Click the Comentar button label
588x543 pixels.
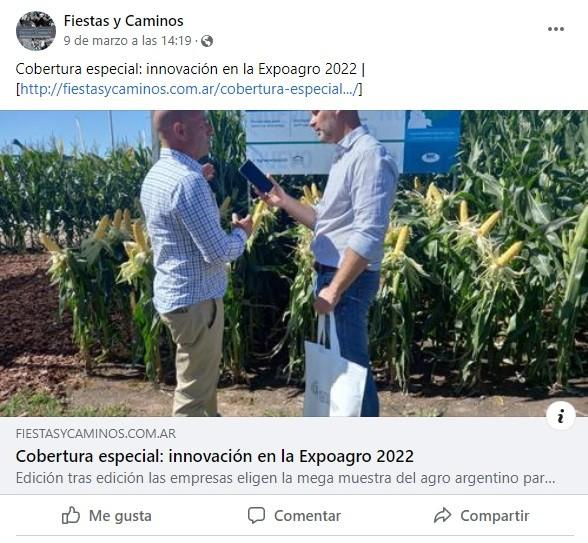[308, 516]
